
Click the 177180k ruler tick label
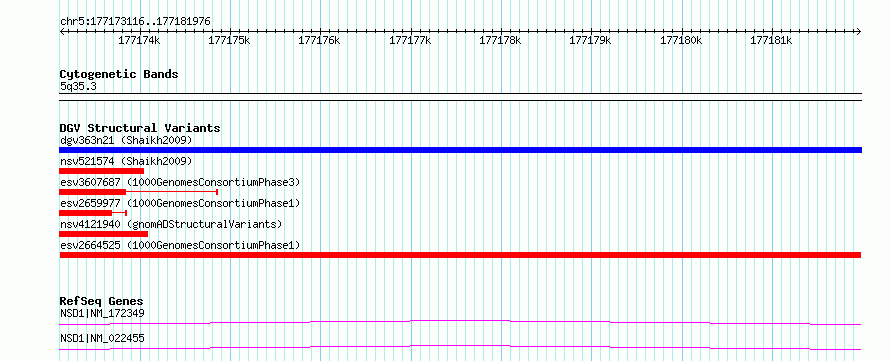[682, 40]
